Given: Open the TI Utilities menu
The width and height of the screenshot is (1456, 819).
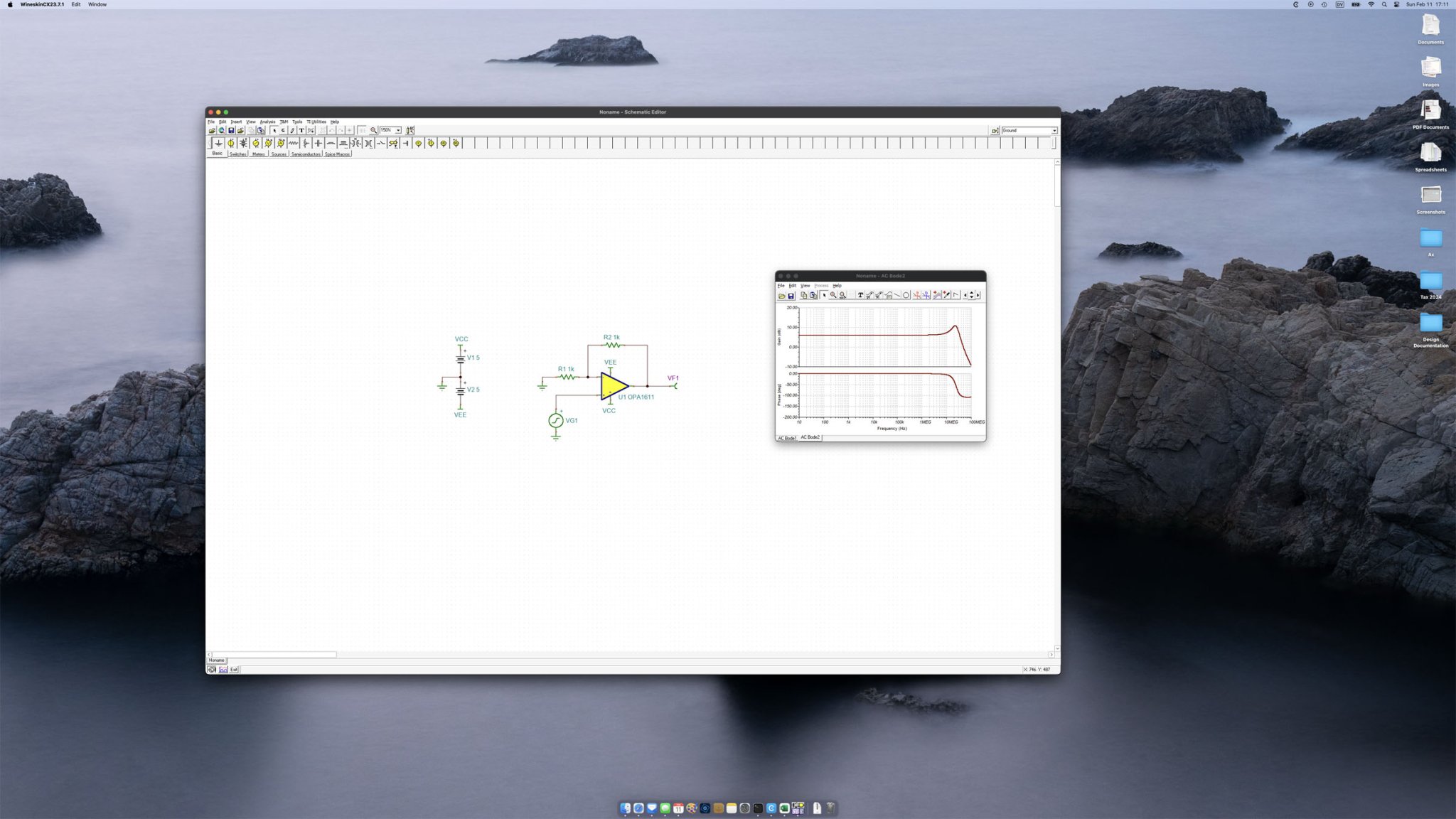Looking at the screenshot, I should (x=316, y=122).
